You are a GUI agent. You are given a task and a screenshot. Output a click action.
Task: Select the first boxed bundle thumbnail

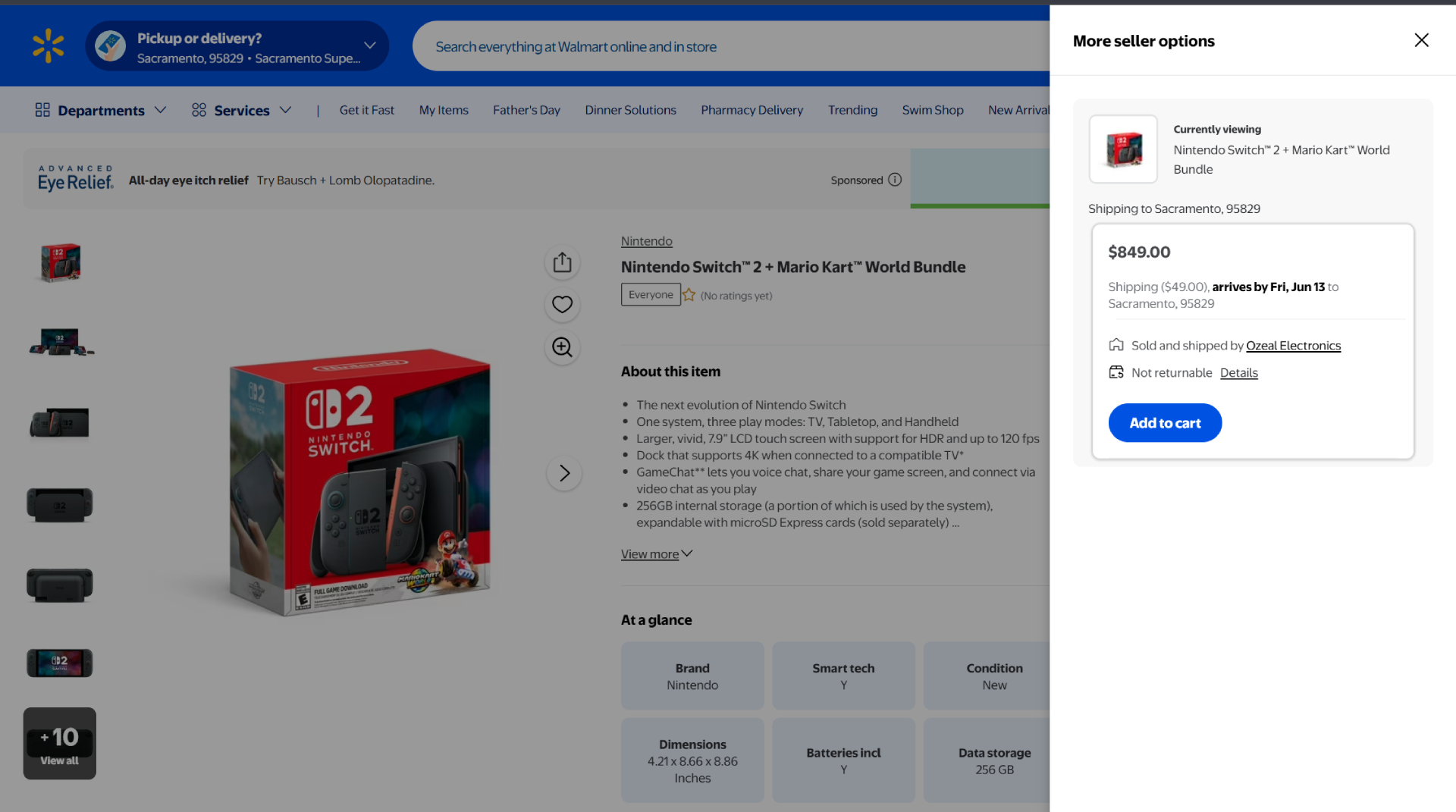pyautogui.click(x=60, y=262)
